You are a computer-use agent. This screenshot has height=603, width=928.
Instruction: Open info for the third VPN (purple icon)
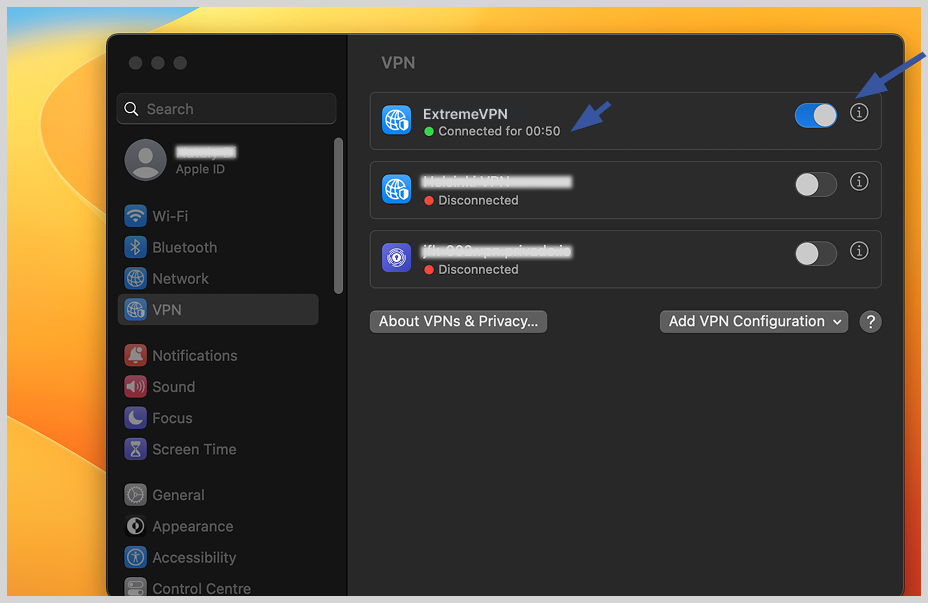click(859, 251)
